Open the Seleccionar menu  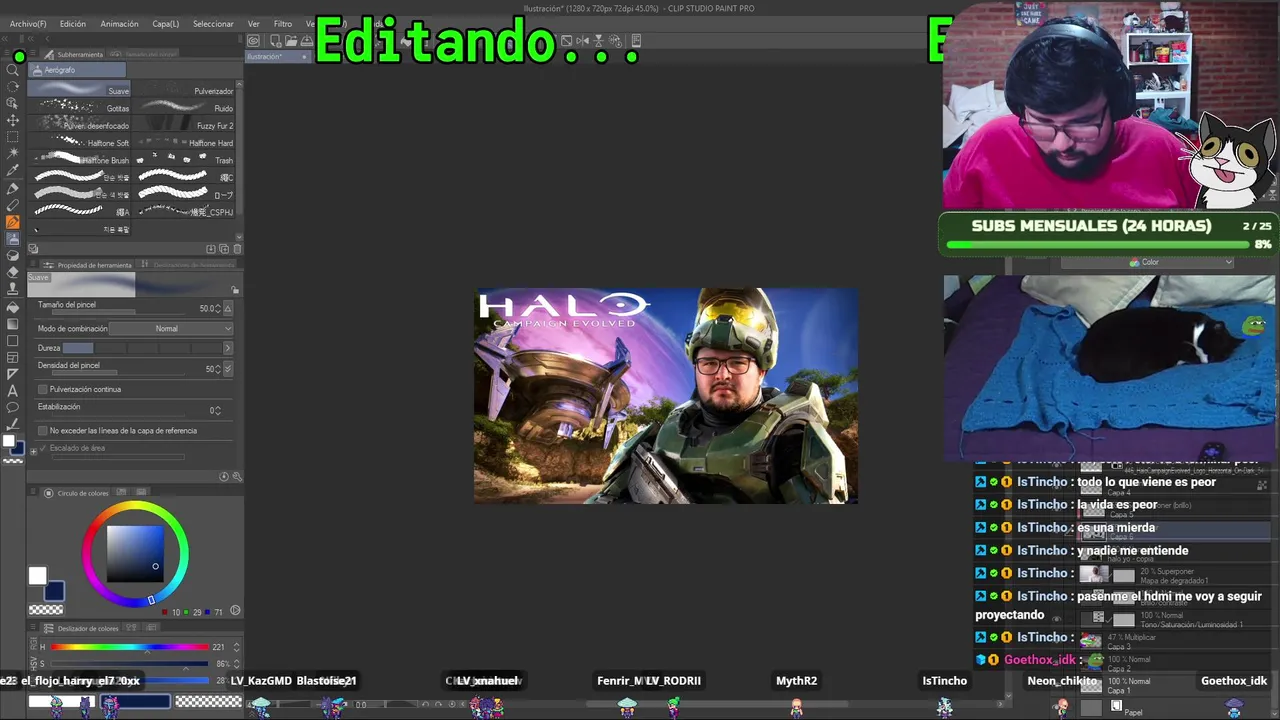pyautogui.click(x=213, y=24)
